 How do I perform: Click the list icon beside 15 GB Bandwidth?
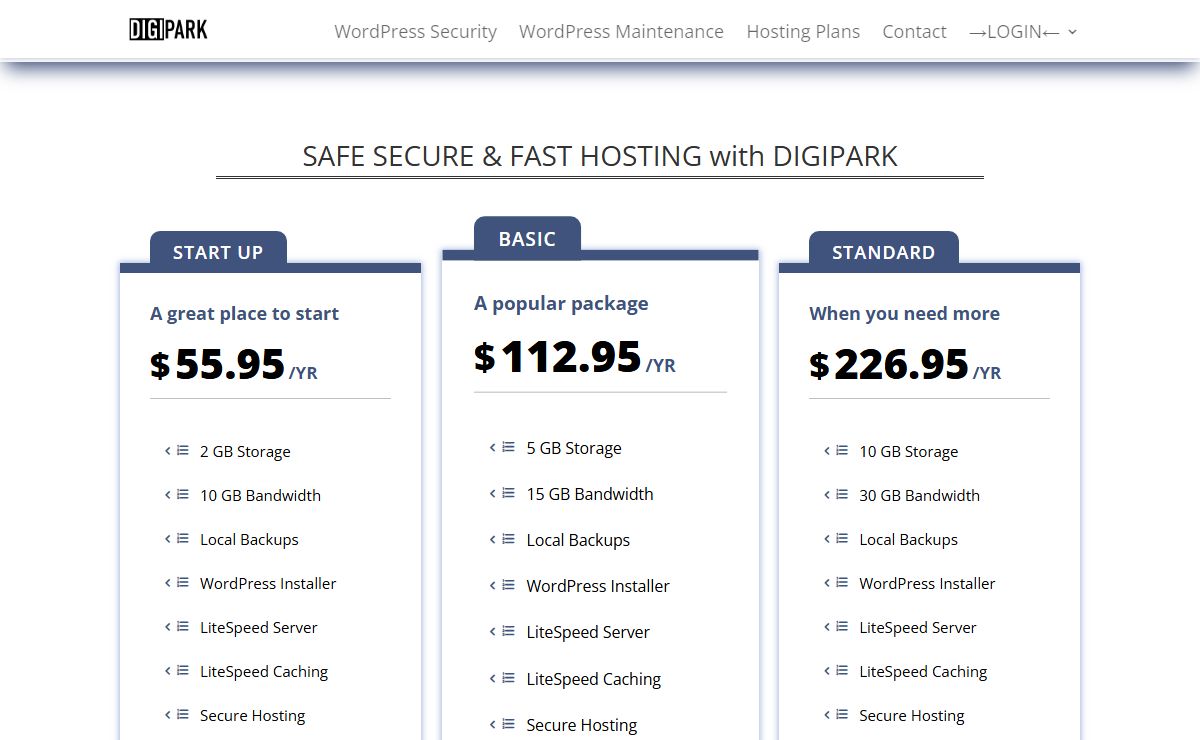502,493
